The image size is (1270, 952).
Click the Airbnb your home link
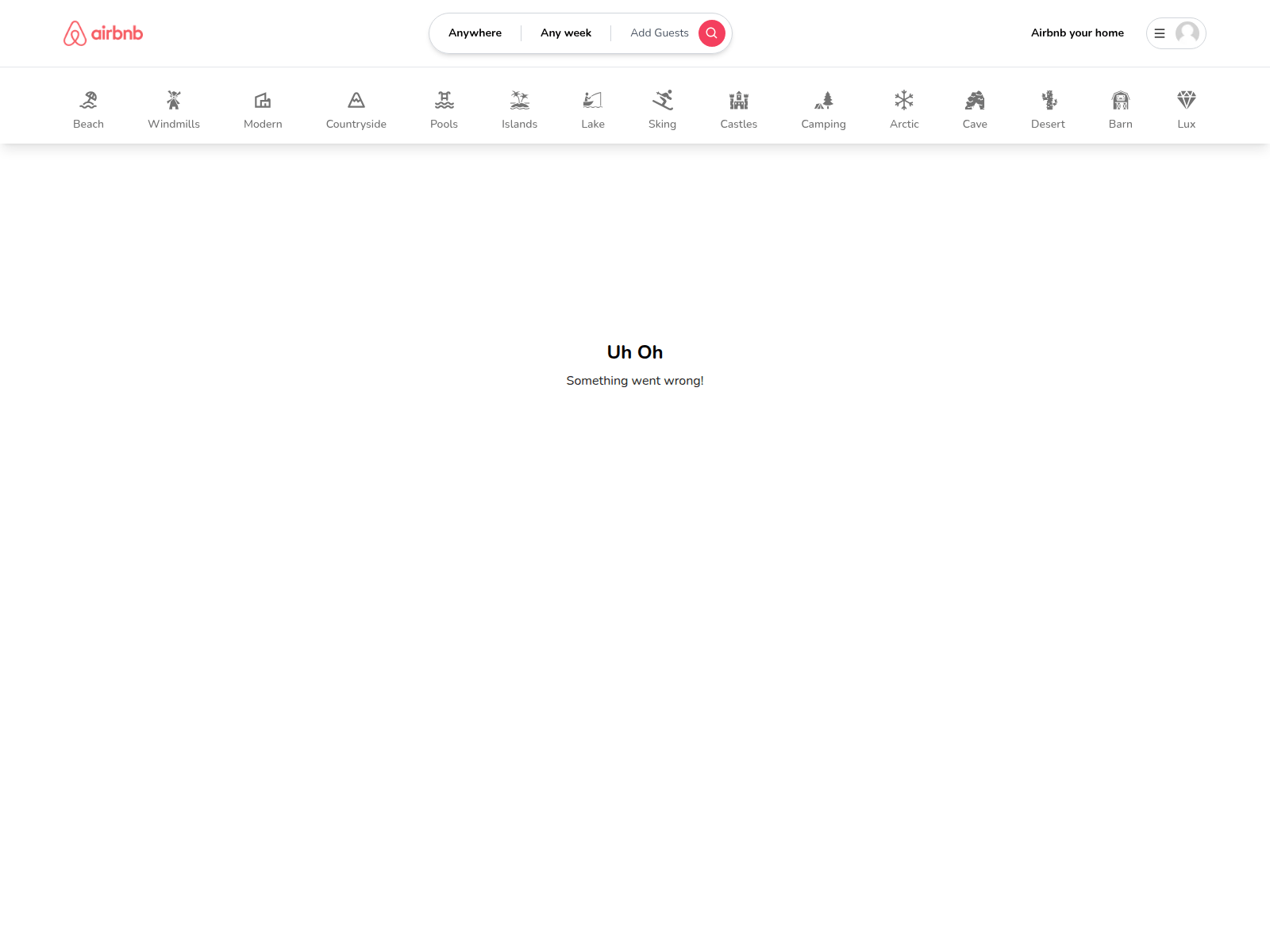[1077, 33]
